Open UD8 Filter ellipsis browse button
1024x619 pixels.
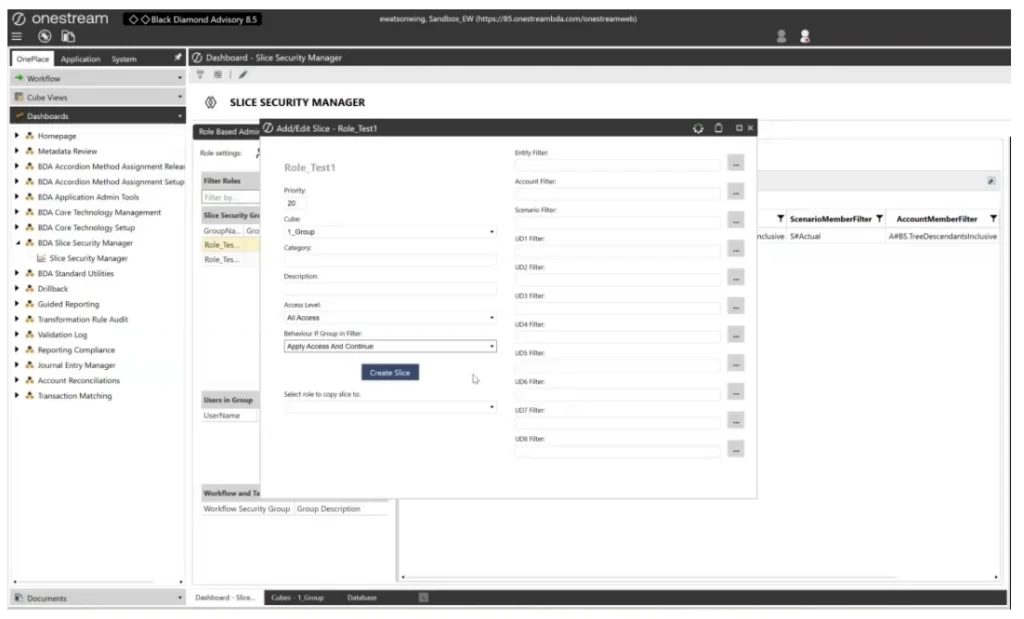click(735, 450)
